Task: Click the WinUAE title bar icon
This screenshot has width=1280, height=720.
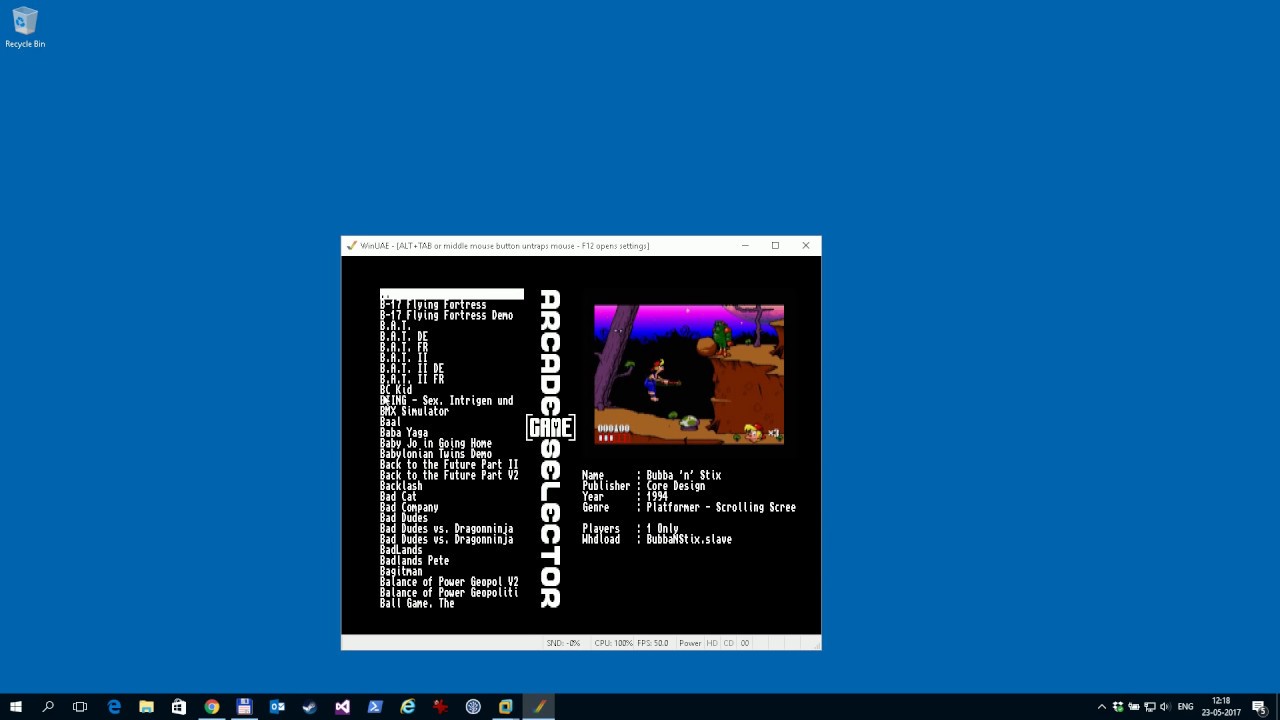Action: (x=351, y=246)
